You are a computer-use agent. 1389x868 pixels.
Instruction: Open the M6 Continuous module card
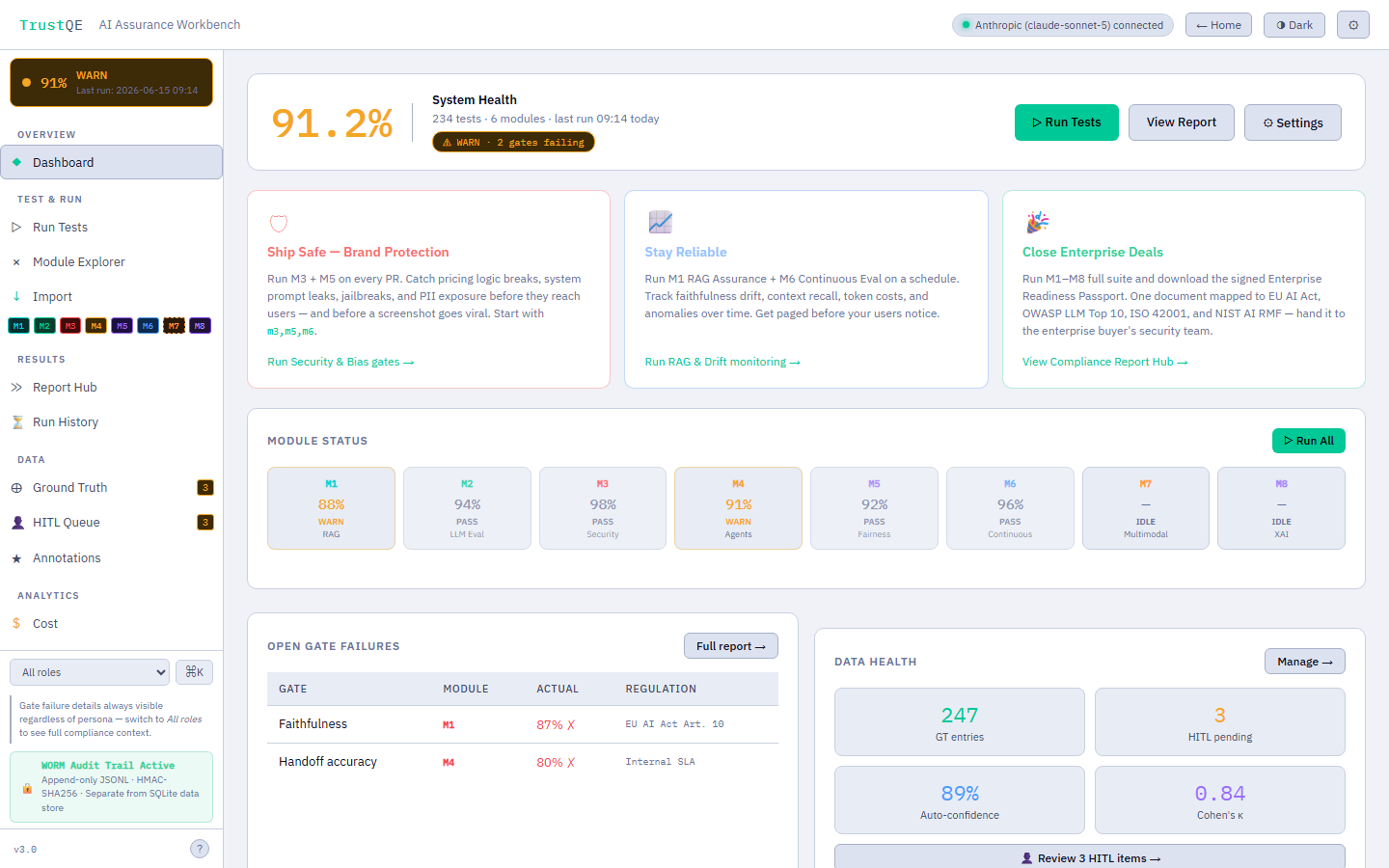1010,508
